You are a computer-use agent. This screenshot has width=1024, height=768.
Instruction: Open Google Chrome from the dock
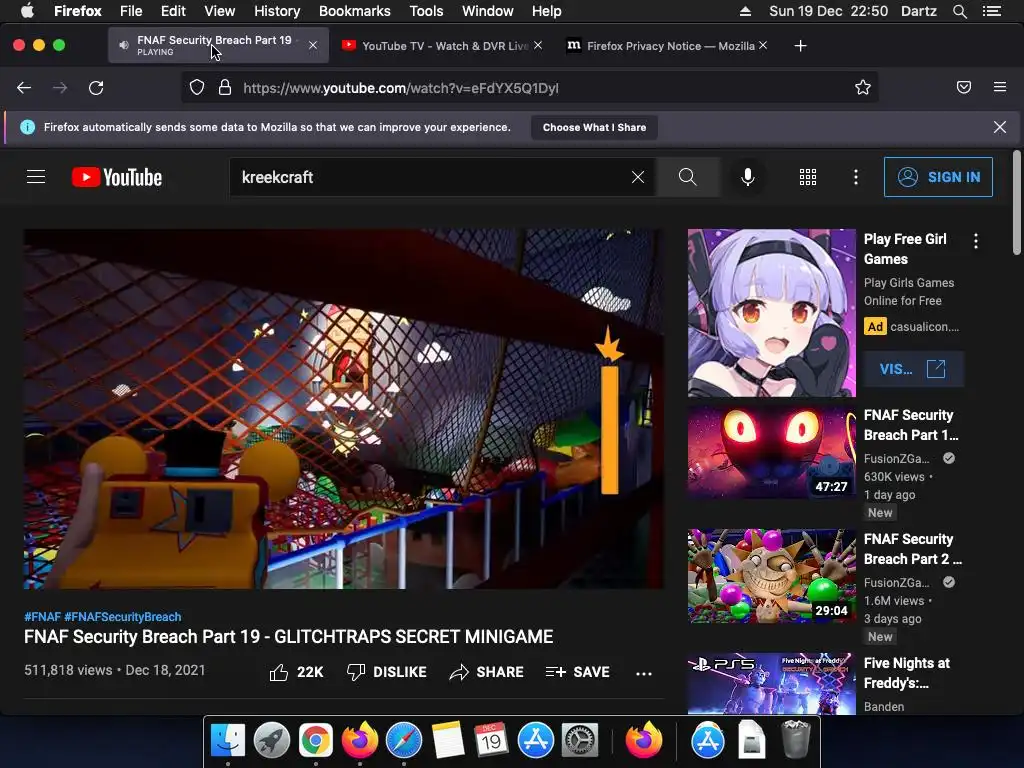(x=315, y=741)
